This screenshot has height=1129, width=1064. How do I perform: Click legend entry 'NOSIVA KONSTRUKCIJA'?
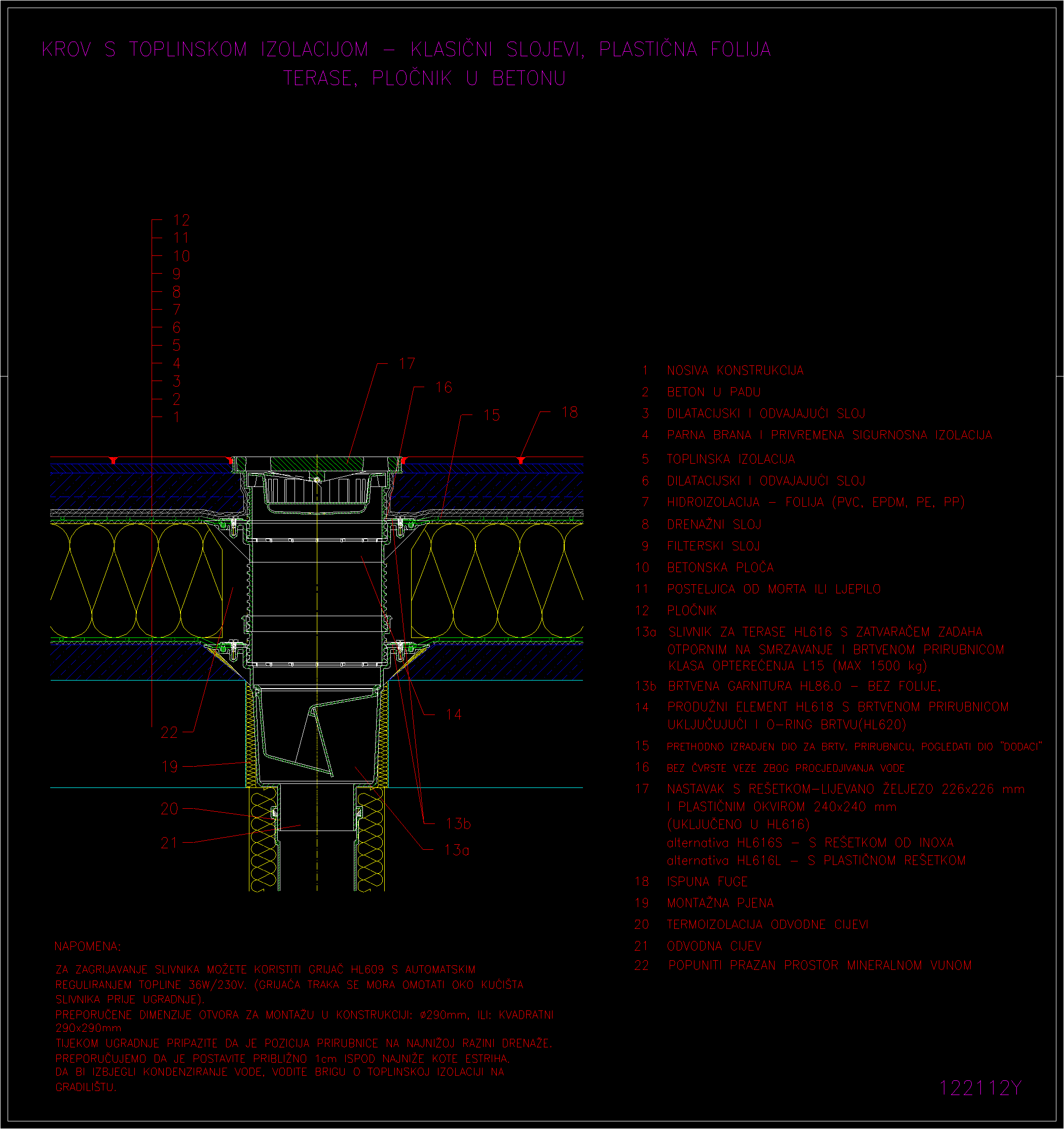click(x=735, y=371)
